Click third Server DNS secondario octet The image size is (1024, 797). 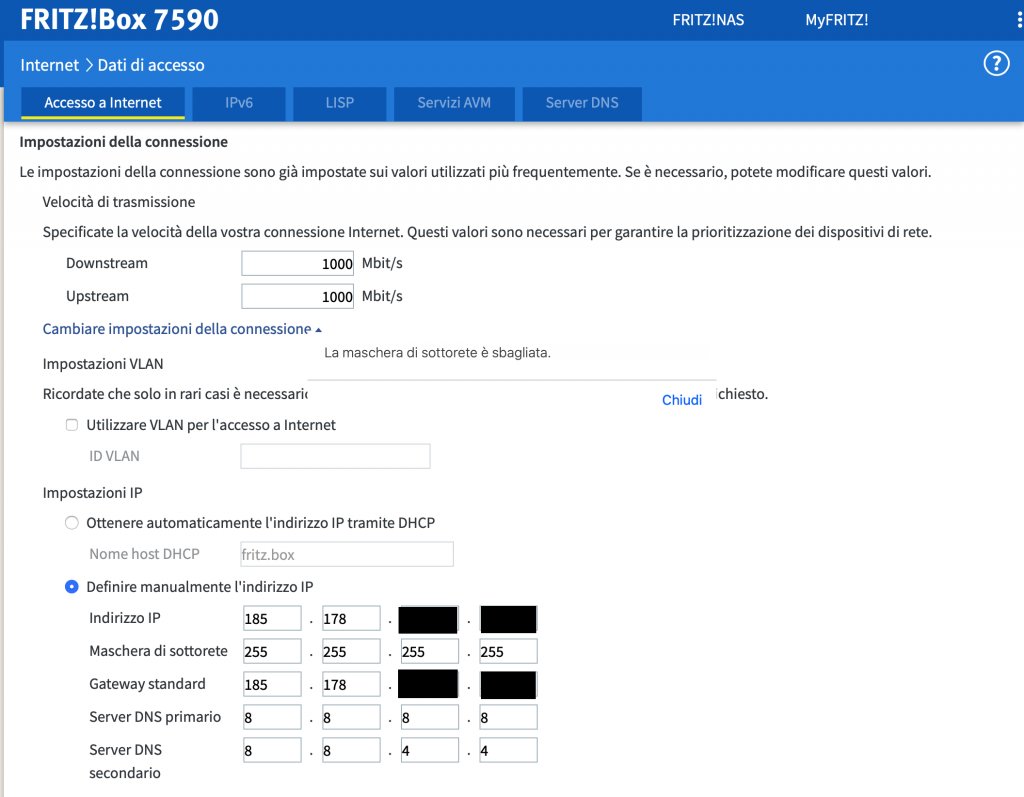(x=430, y=750)
